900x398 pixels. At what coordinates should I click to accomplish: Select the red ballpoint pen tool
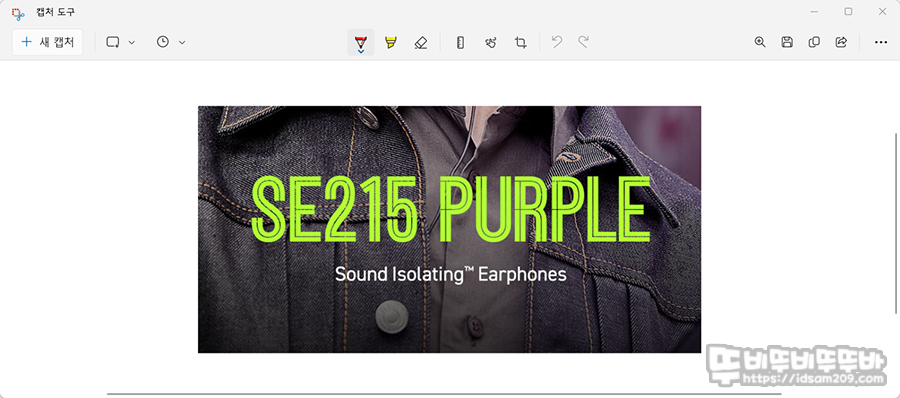360,42
